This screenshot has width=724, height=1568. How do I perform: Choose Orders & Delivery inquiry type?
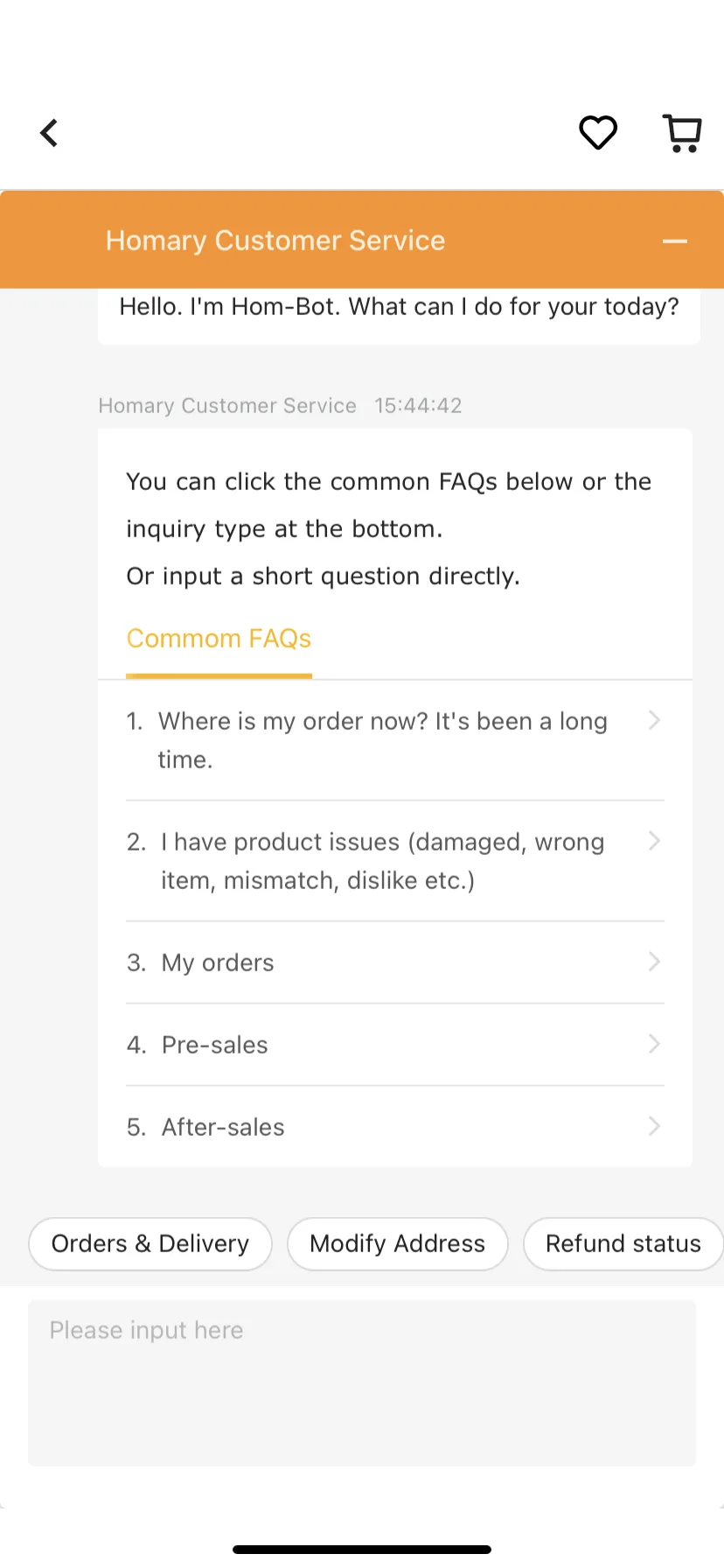coord(150,1243)
